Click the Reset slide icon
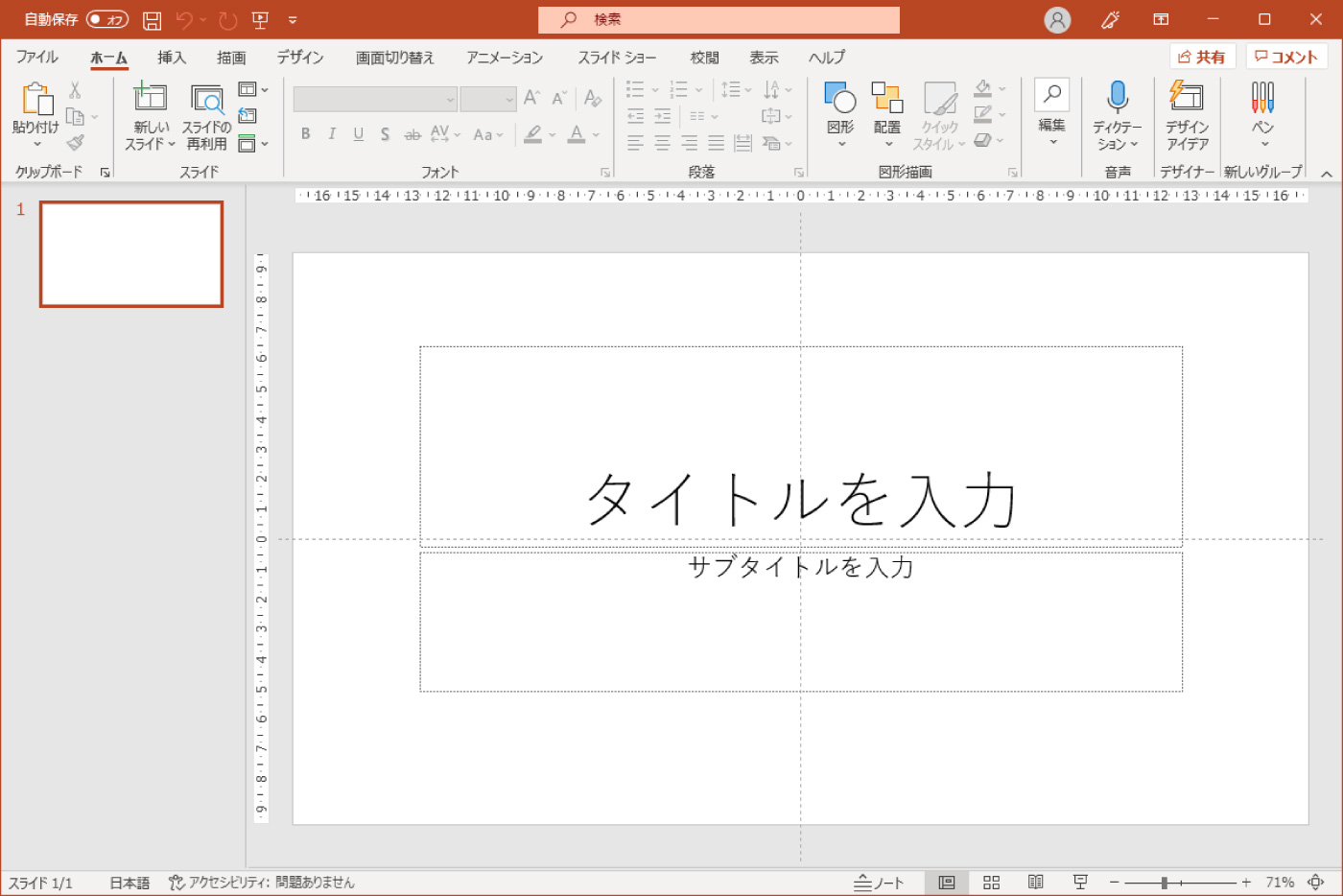 coord(247,115)
